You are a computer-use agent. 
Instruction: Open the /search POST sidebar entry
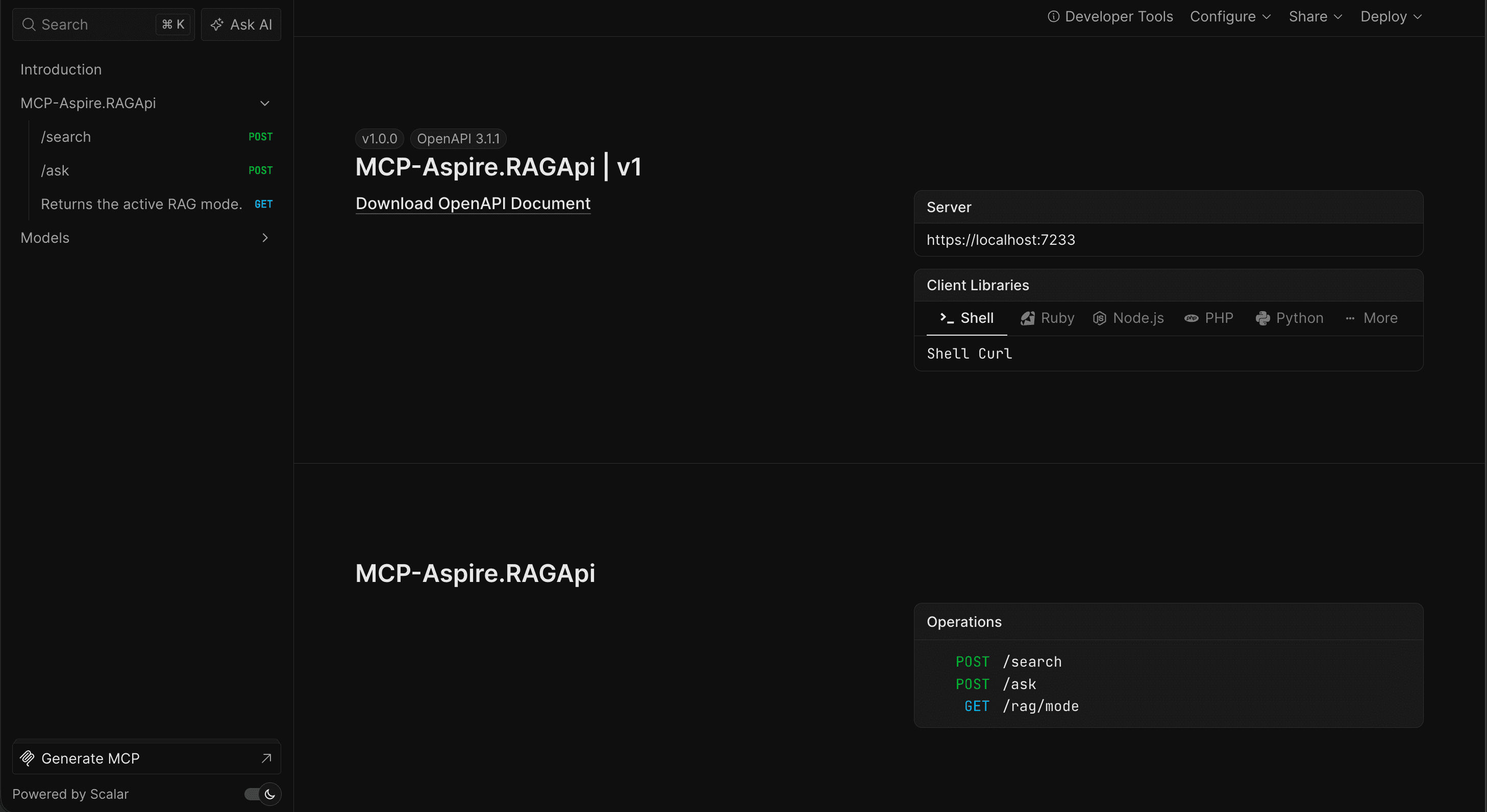coord(157,137)
